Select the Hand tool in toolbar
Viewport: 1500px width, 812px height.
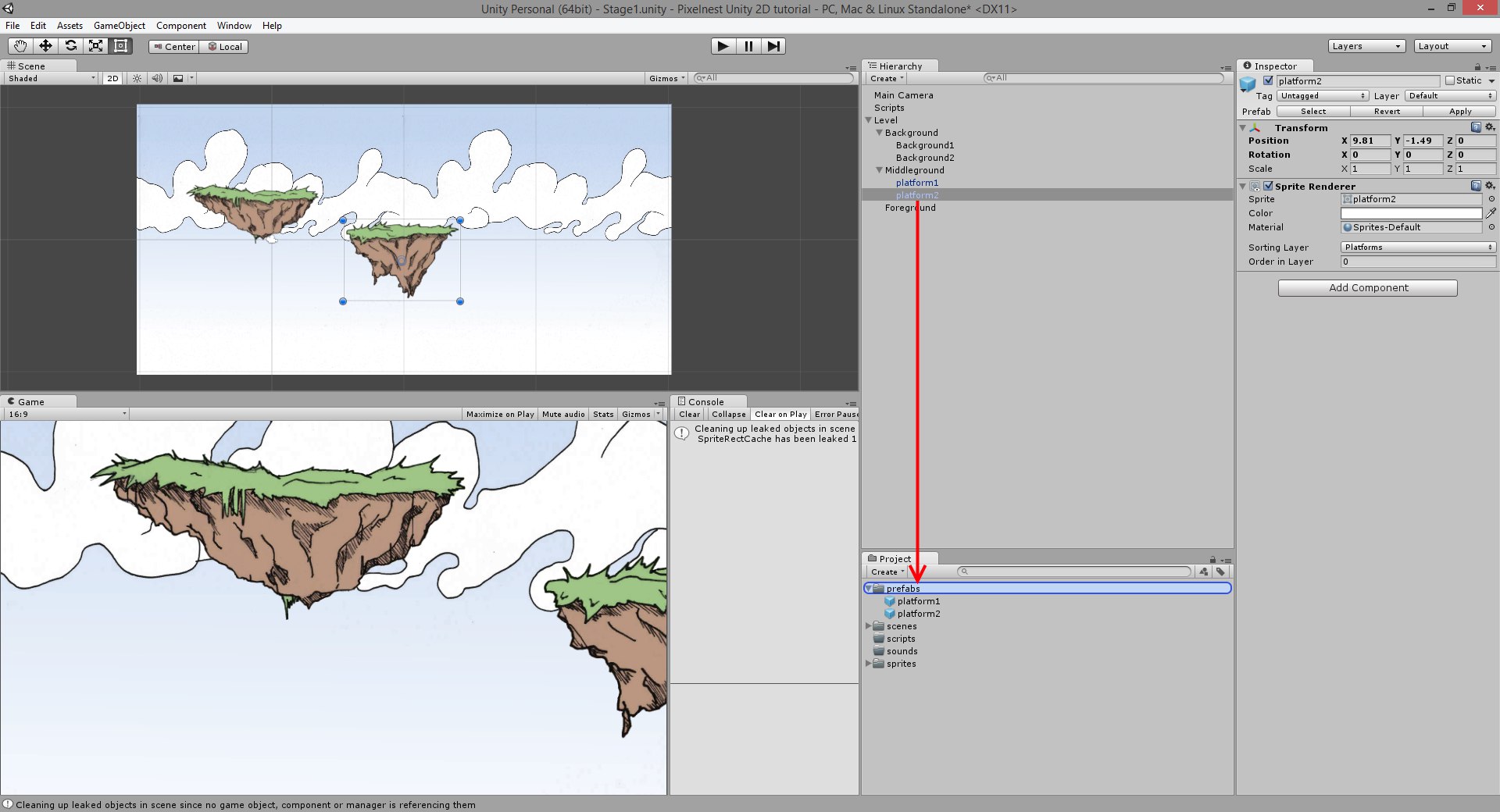[20, 46]
